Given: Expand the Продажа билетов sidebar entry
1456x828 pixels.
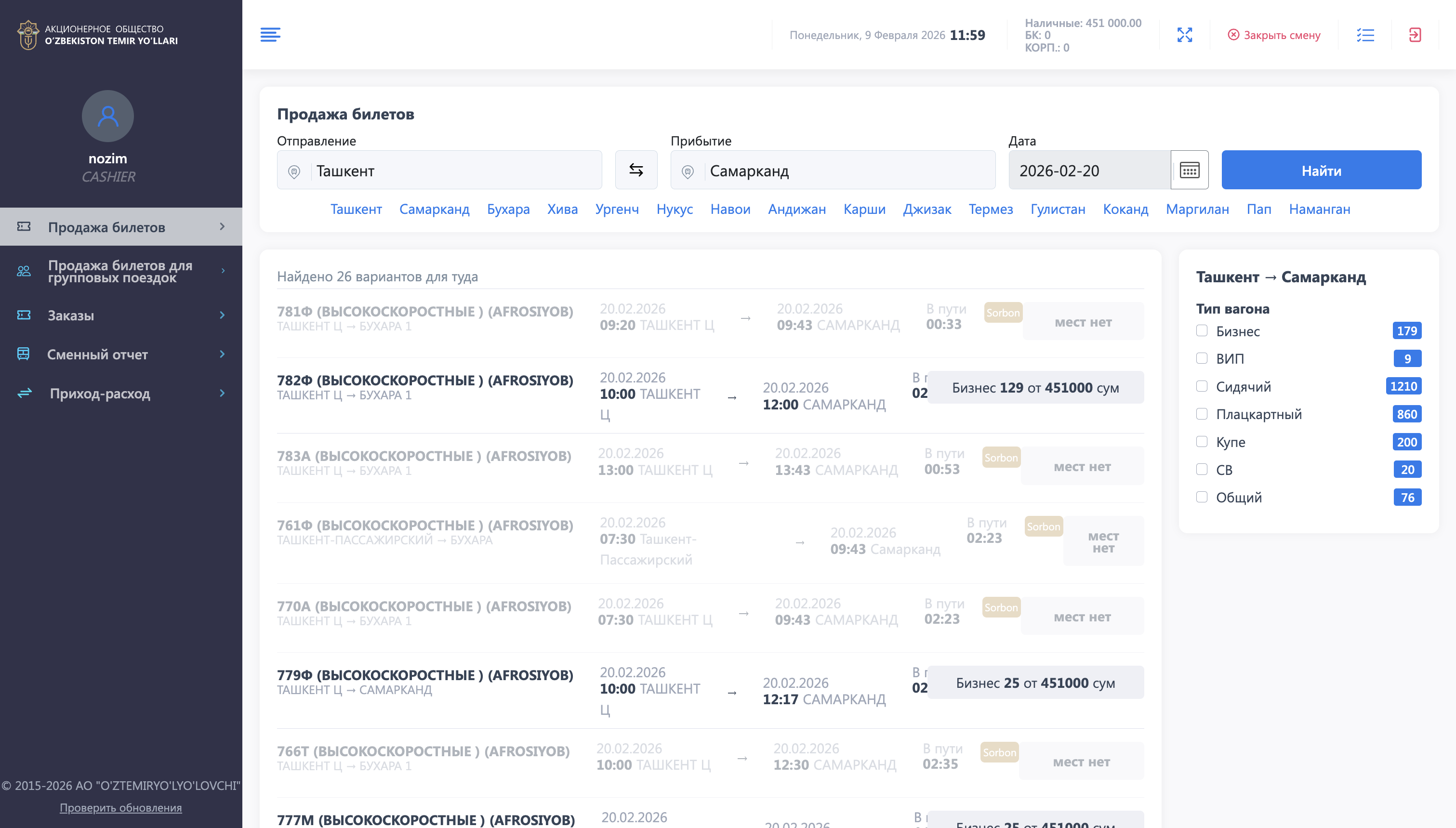Looking at the screenshot, I should [223, 226].
